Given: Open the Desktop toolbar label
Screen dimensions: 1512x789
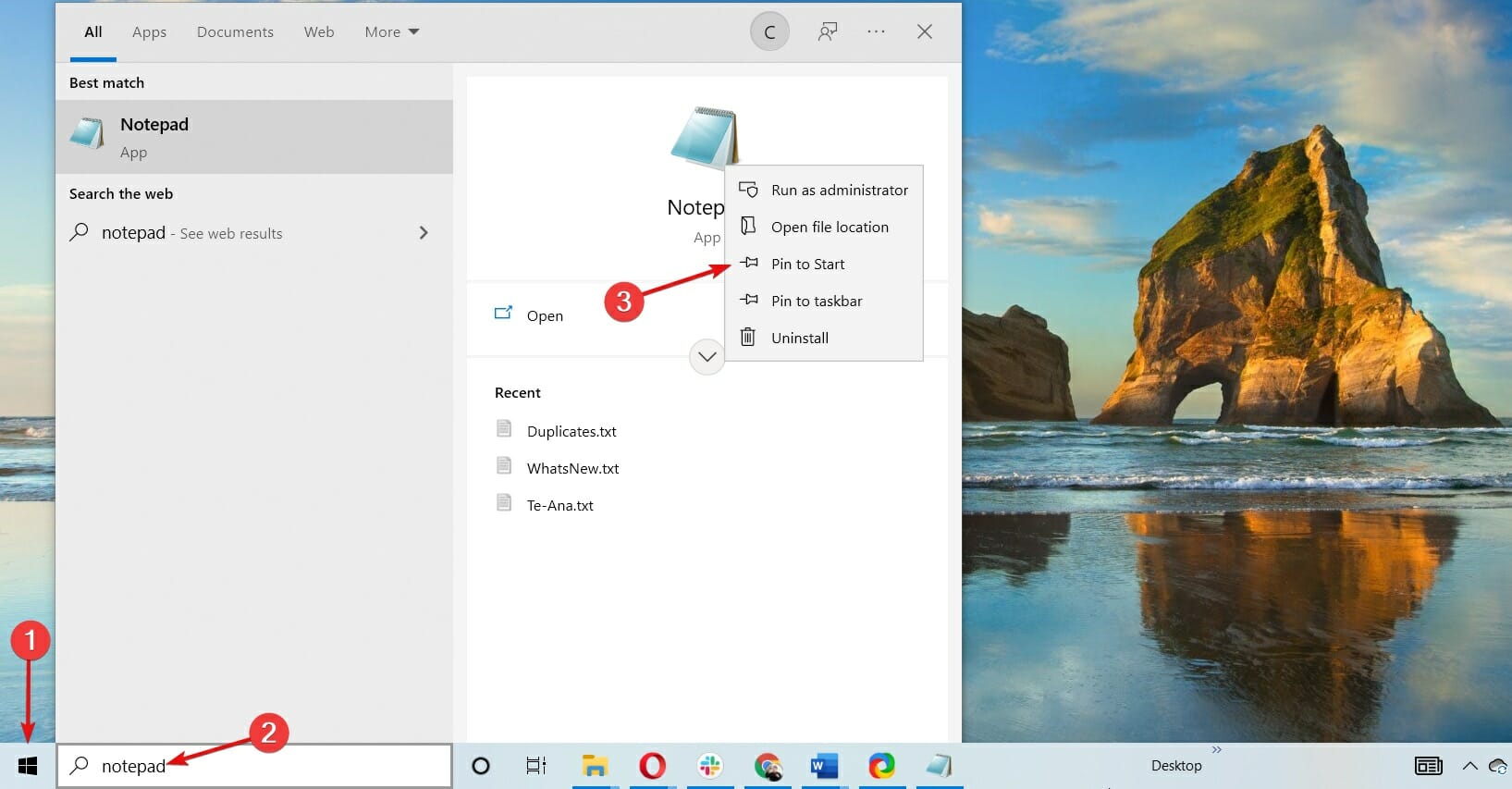Looking at the screenshot, I should [x=1176, y=766].
